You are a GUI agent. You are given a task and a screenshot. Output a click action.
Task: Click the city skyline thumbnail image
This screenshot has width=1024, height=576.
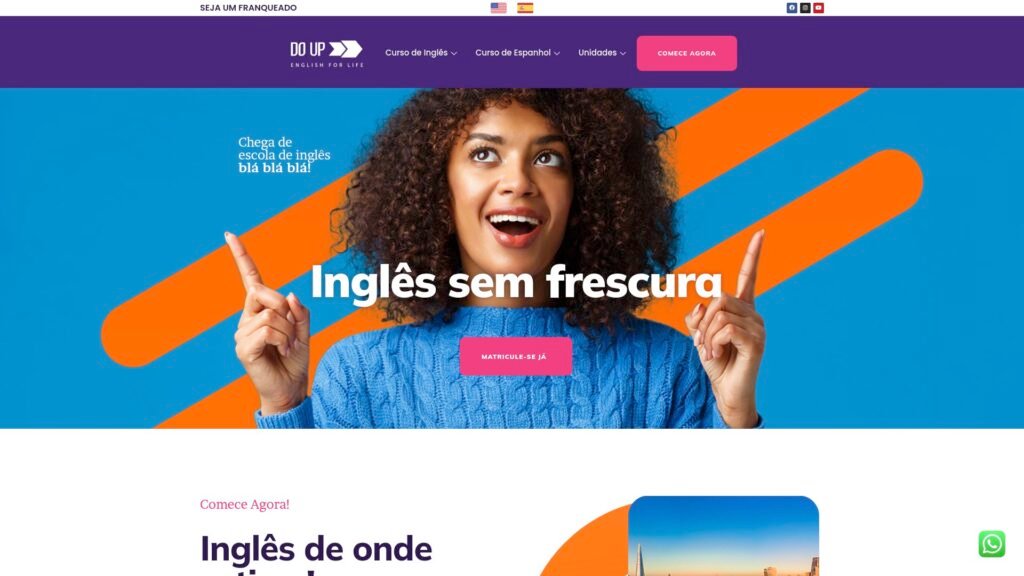click(724, 536)
